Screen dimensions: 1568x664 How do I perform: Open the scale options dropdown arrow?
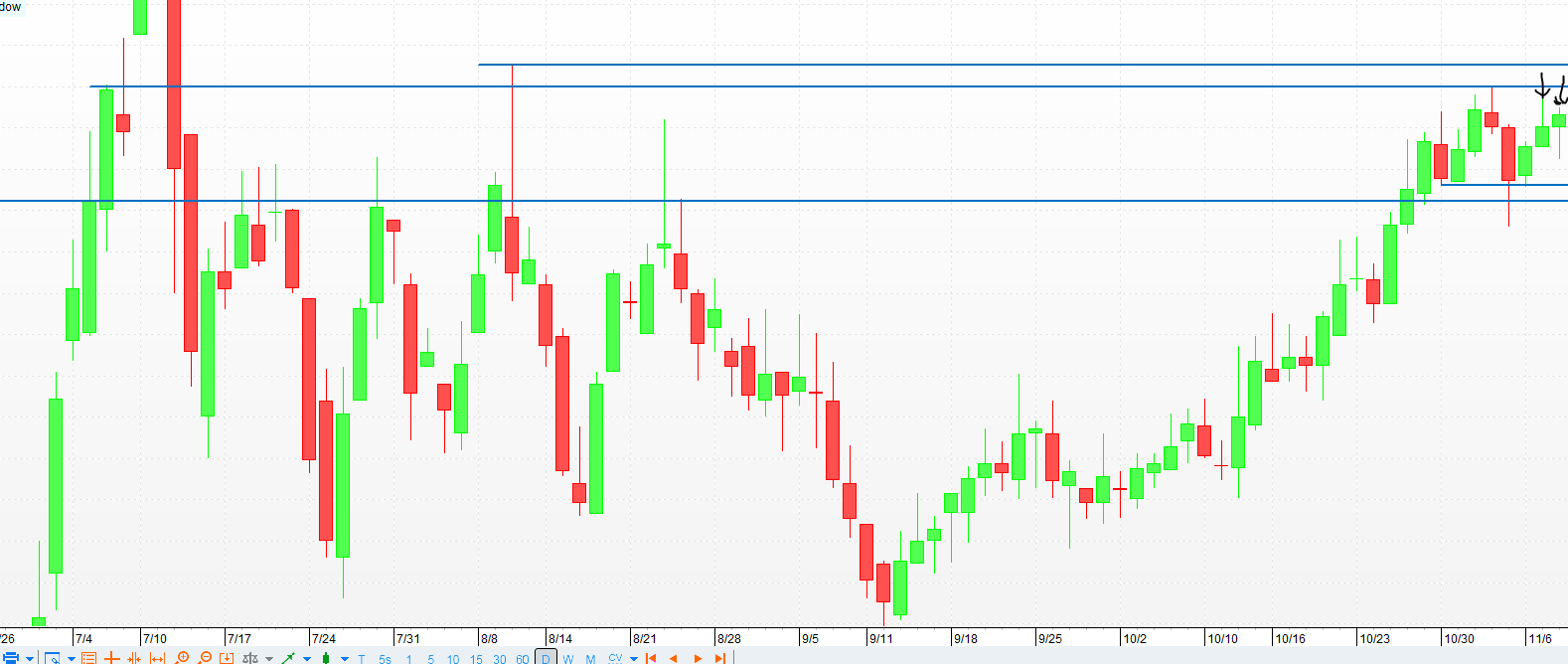pos(269,658)
